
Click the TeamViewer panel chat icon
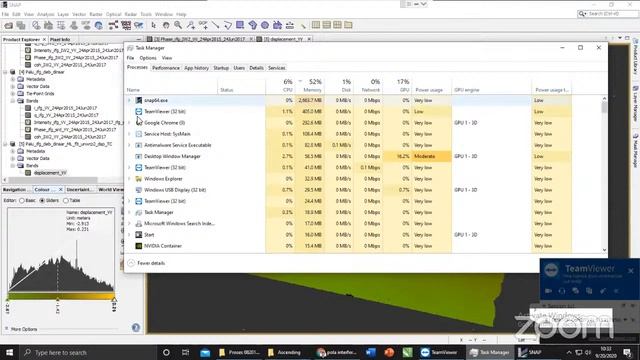[x=576, y=291]
